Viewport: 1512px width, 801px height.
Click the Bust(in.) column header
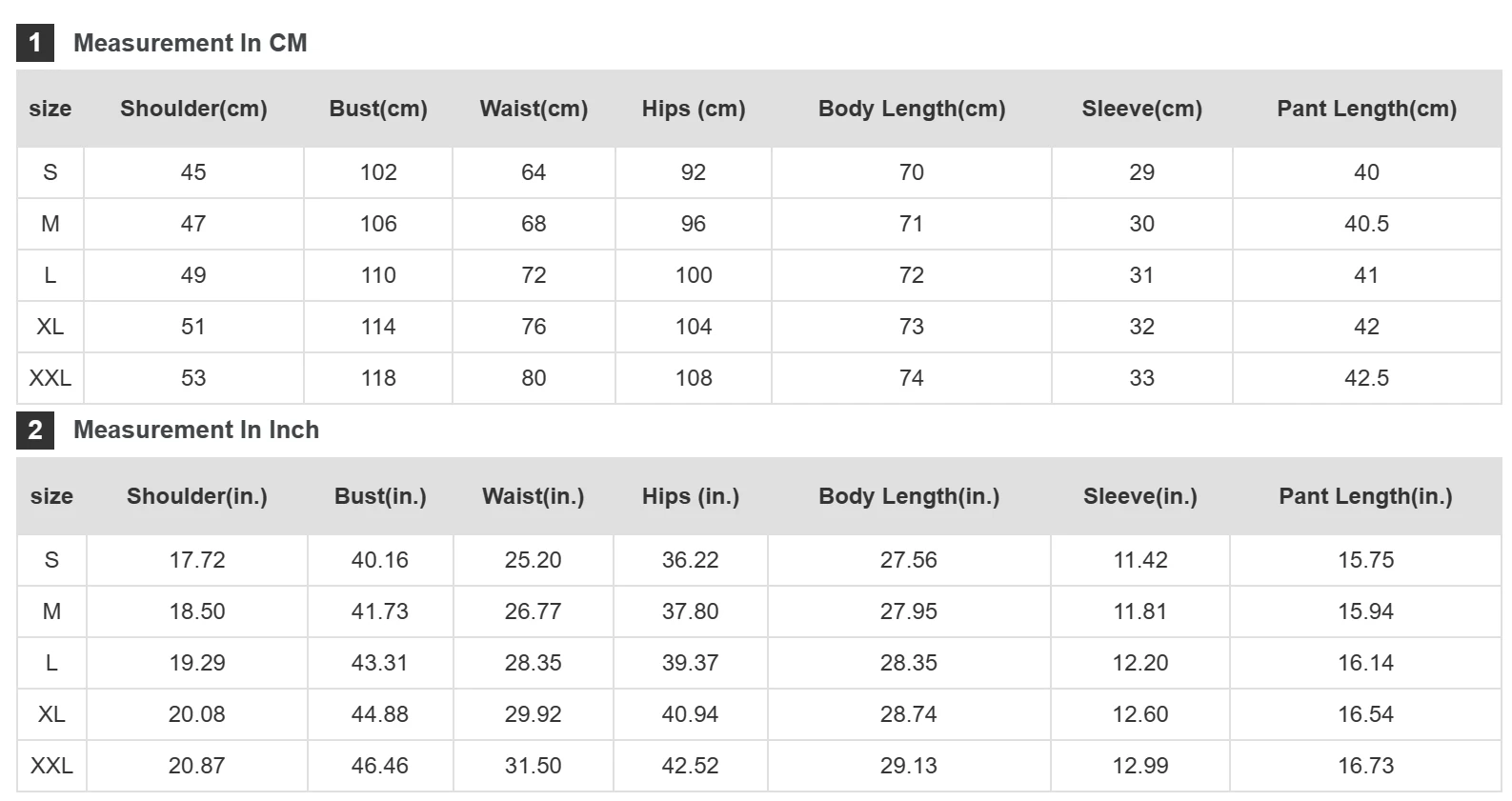click(380, 496)
